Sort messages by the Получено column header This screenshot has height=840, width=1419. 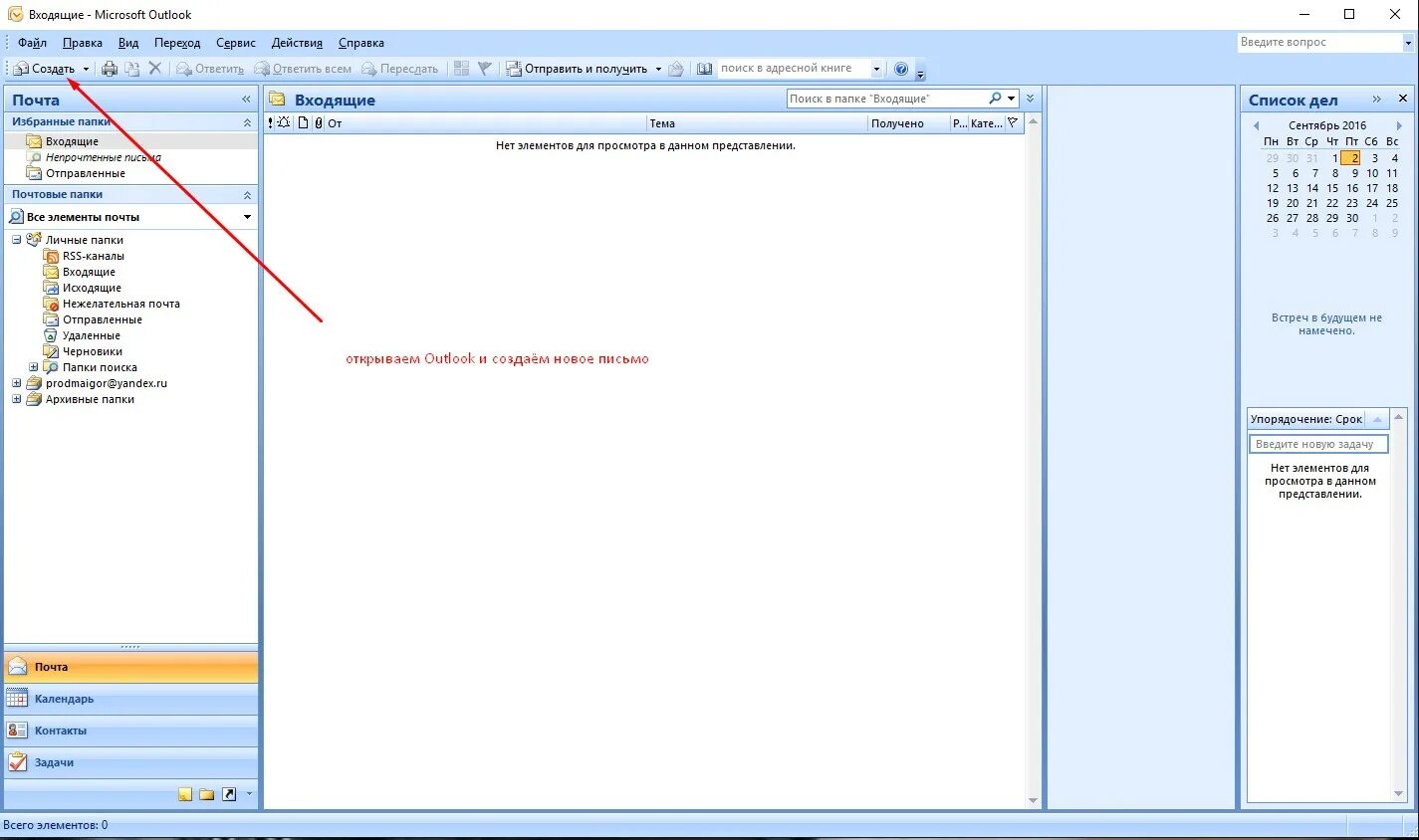(908, 123)
